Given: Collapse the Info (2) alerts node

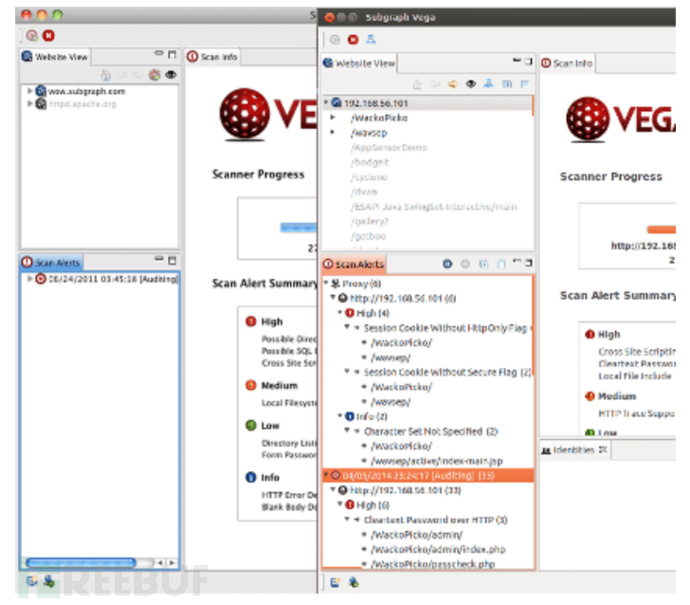Looking at the screenshot, I should tap(340, 415).
